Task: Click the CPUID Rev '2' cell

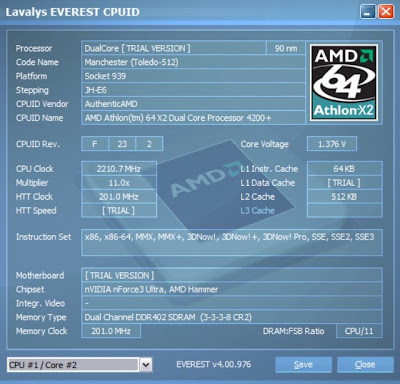Action: point(149,144)
